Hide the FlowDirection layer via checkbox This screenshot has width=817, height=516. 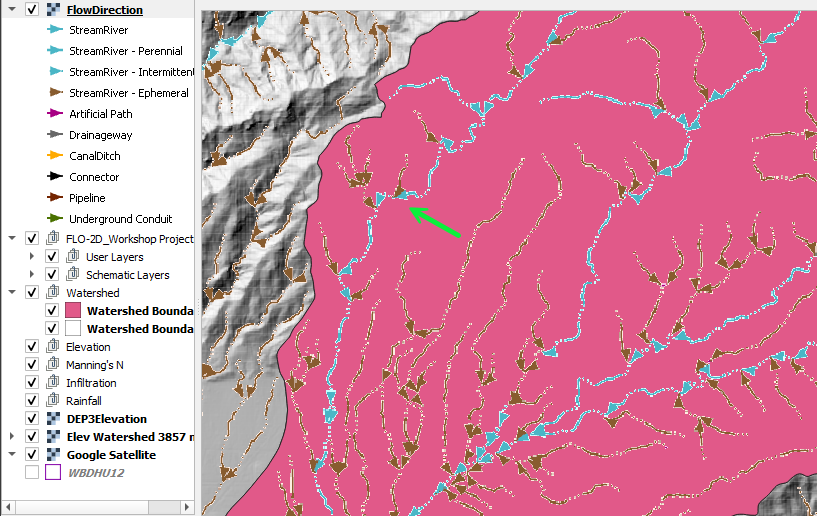tap(32, 10)
